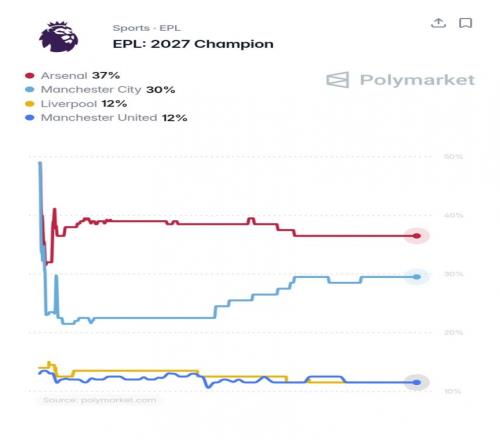500x440 pixels.
Task: Click the Source: polymarket.com caption
Action: point(100,400)
